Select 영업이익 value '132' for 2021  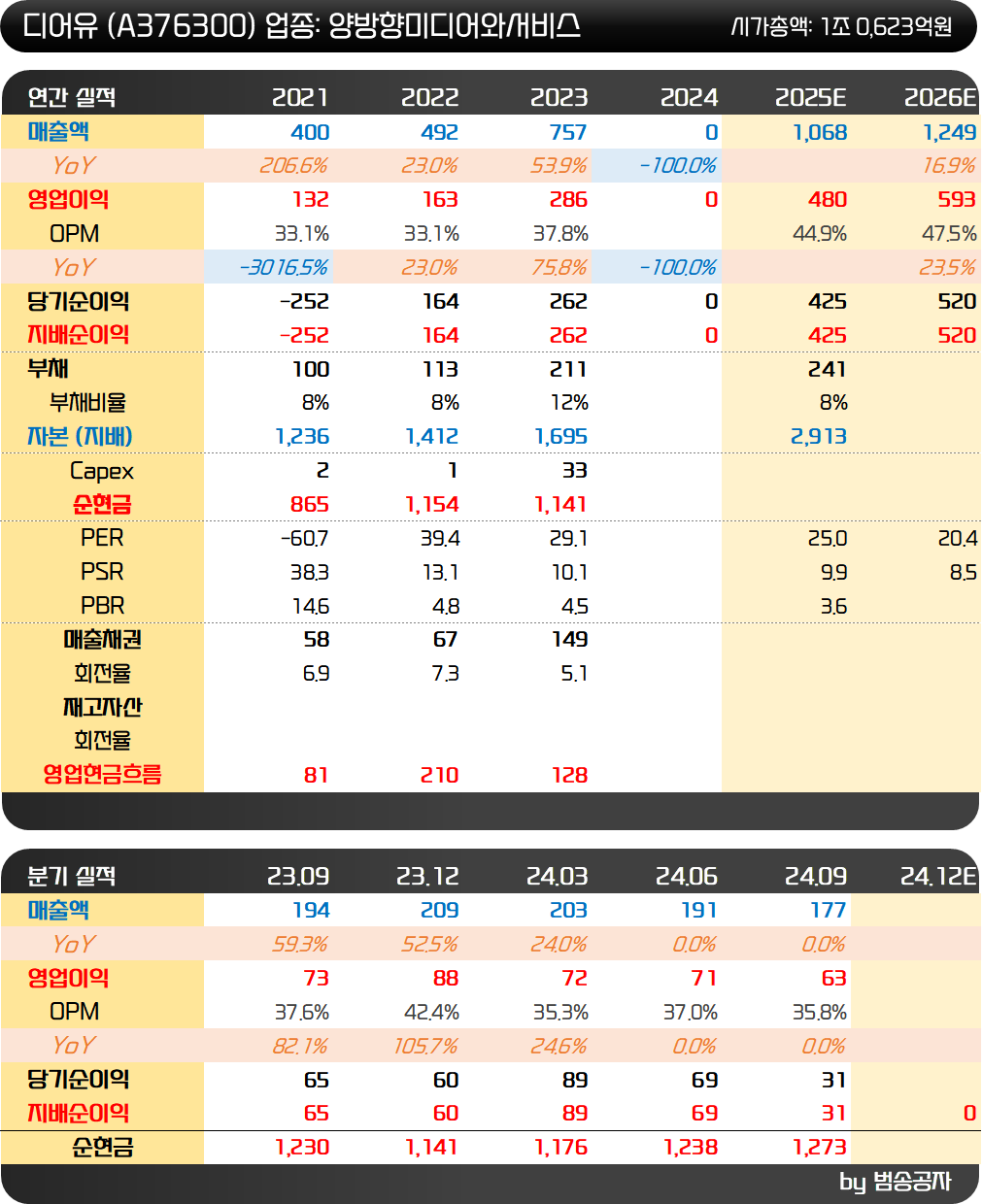311,200
